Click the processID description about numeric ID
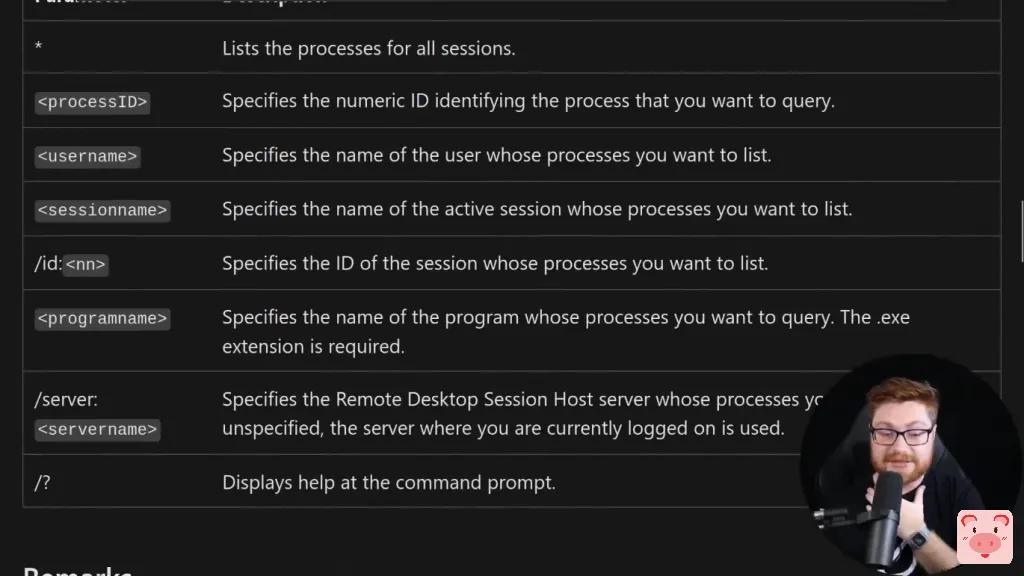This screenshot has height=576, width=1024. tap(527, 101)
